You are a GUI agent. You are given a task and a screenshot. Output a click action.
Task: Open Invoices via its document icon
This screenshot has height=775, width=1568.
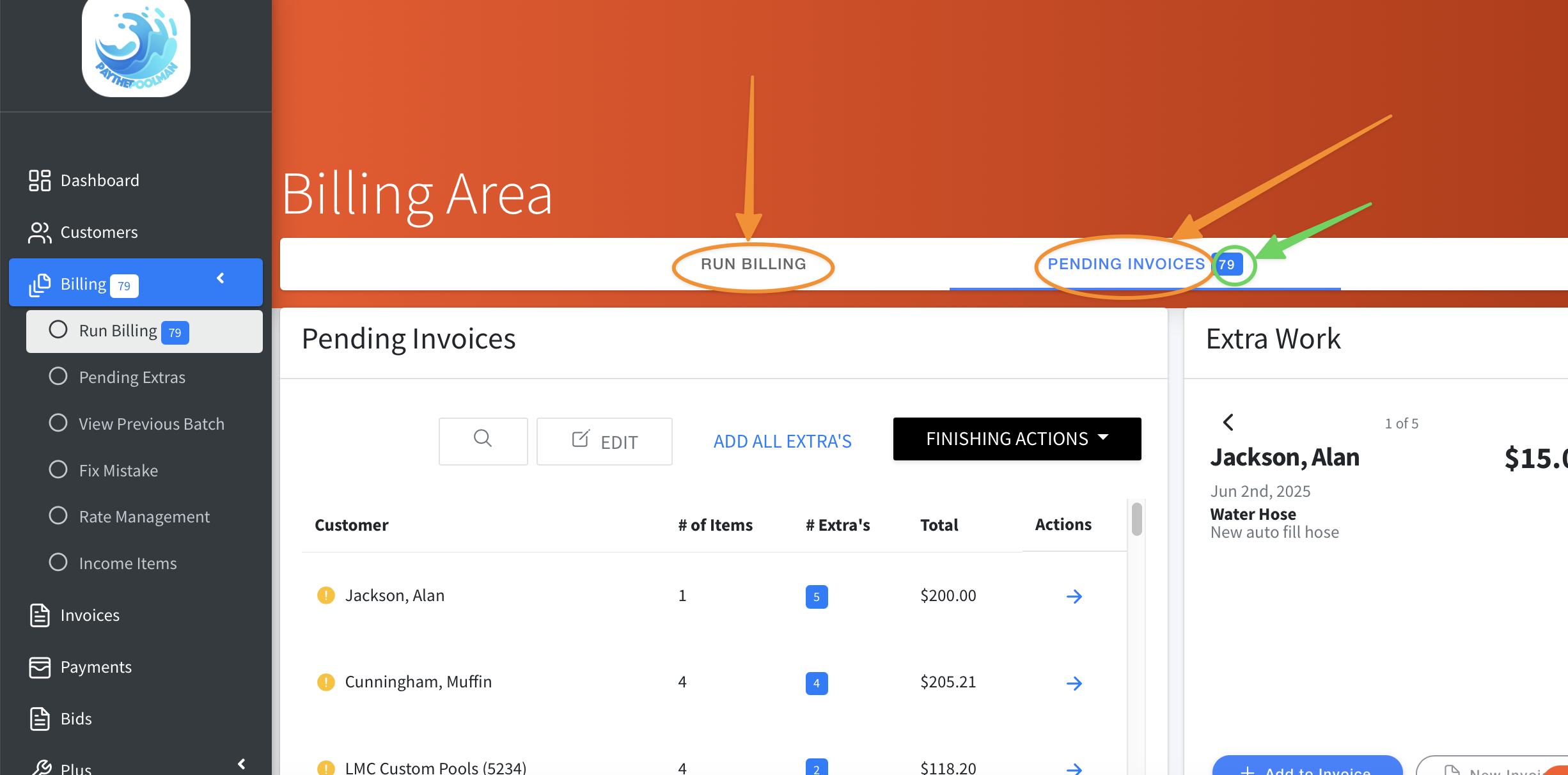point(39,615)
